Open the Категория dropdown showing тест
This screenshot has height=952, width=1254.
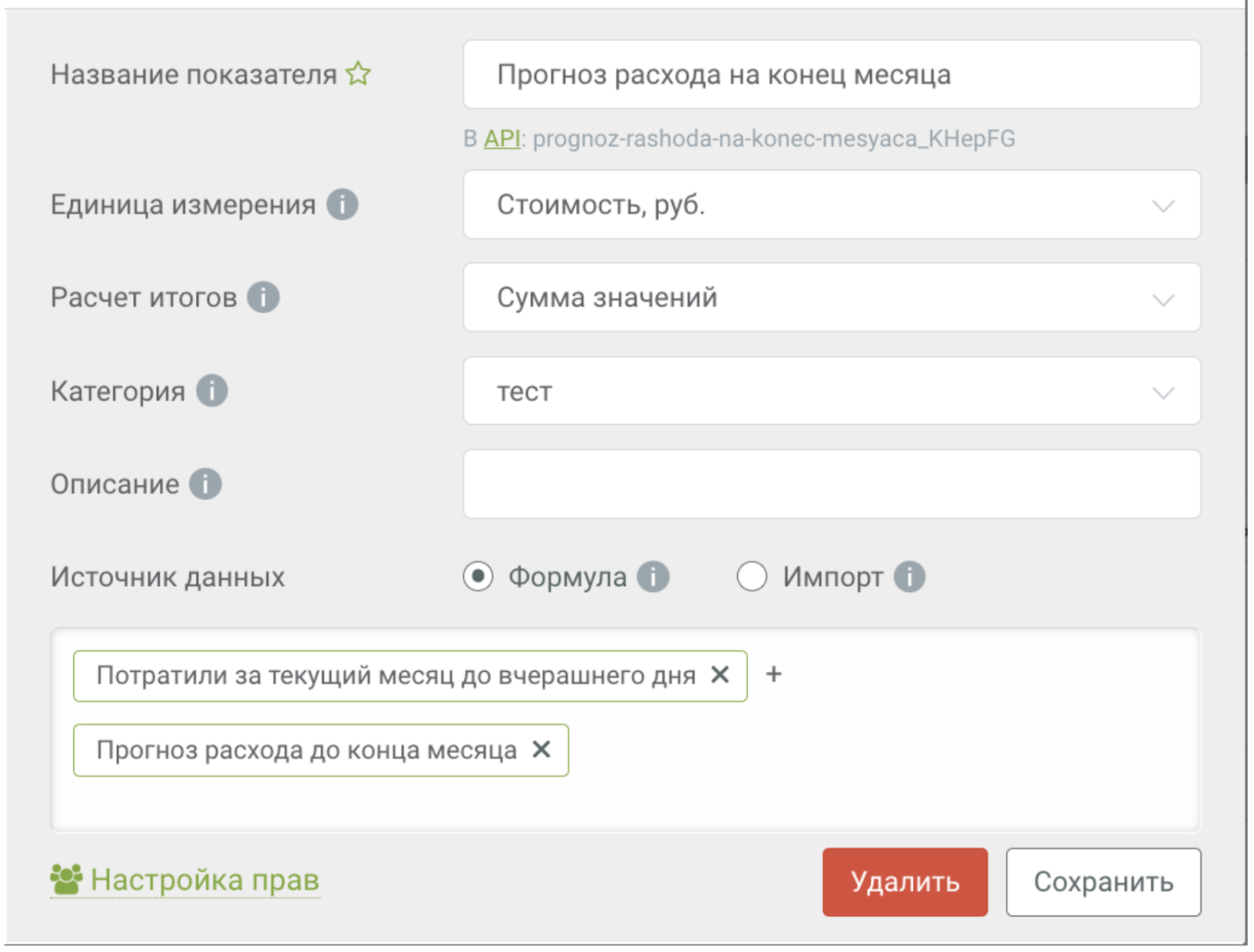pyautogui.click(x=831, y=391)
